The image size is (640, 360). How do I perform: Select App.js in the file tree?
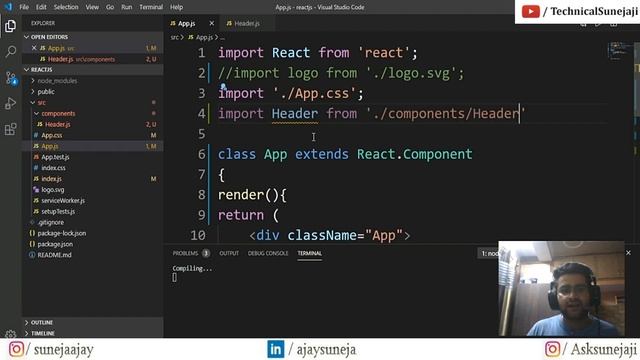click(x=93, y=146)
